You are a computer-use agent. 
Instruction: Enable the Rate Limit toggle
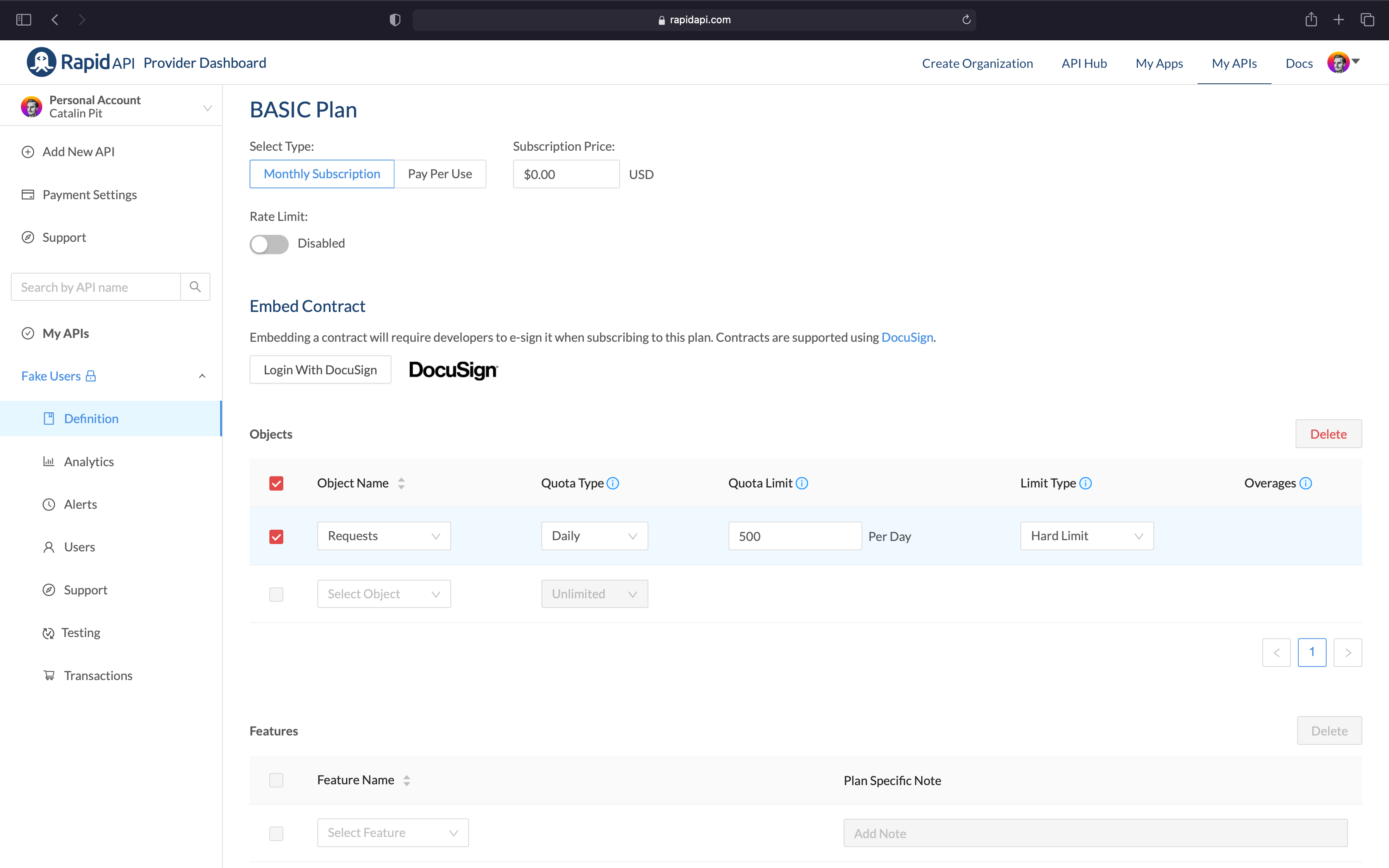point(269,244)
